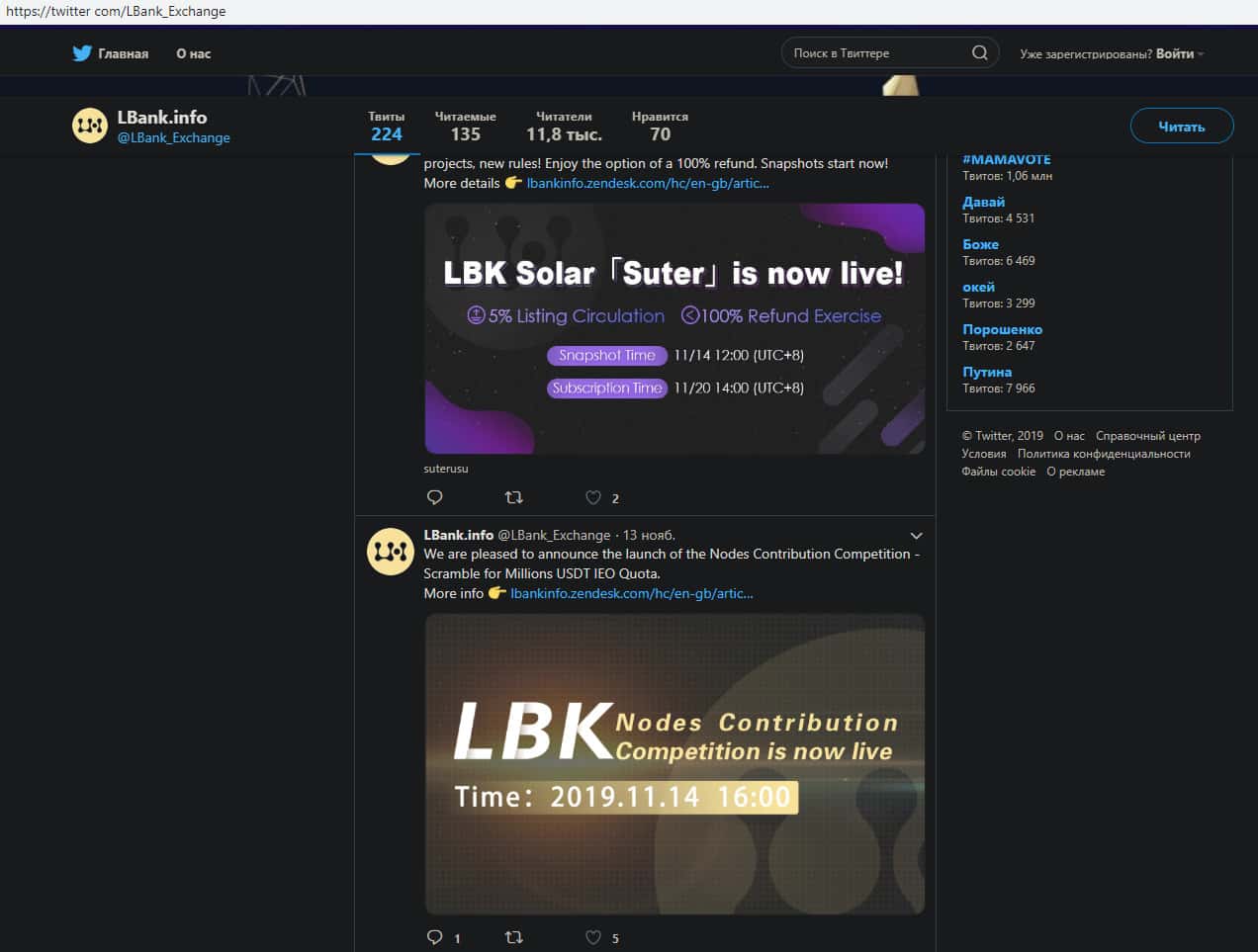
Task: Open the О рекламе footer link
Action: click(x=1076, y=472)
